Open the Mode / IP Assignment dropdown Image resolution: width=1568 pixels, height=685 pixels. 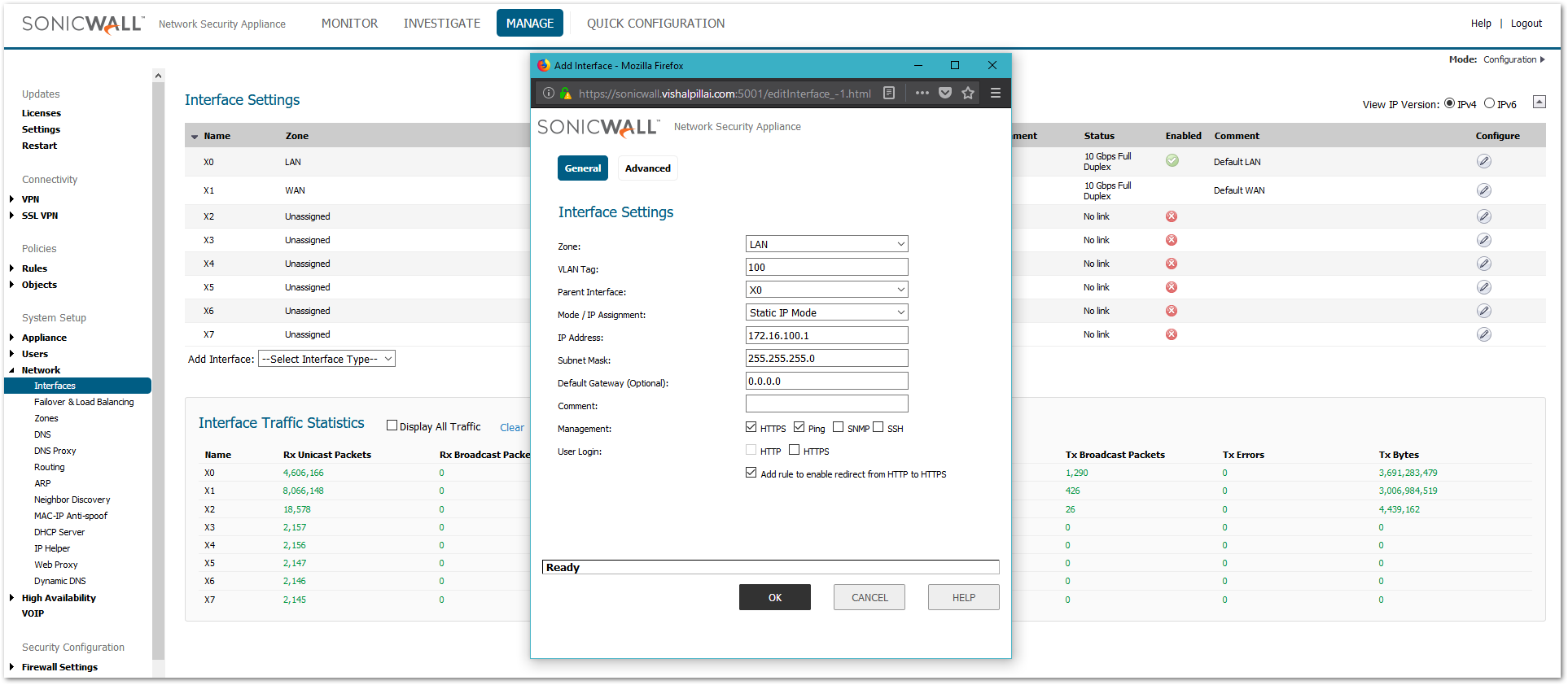point(826,312)
